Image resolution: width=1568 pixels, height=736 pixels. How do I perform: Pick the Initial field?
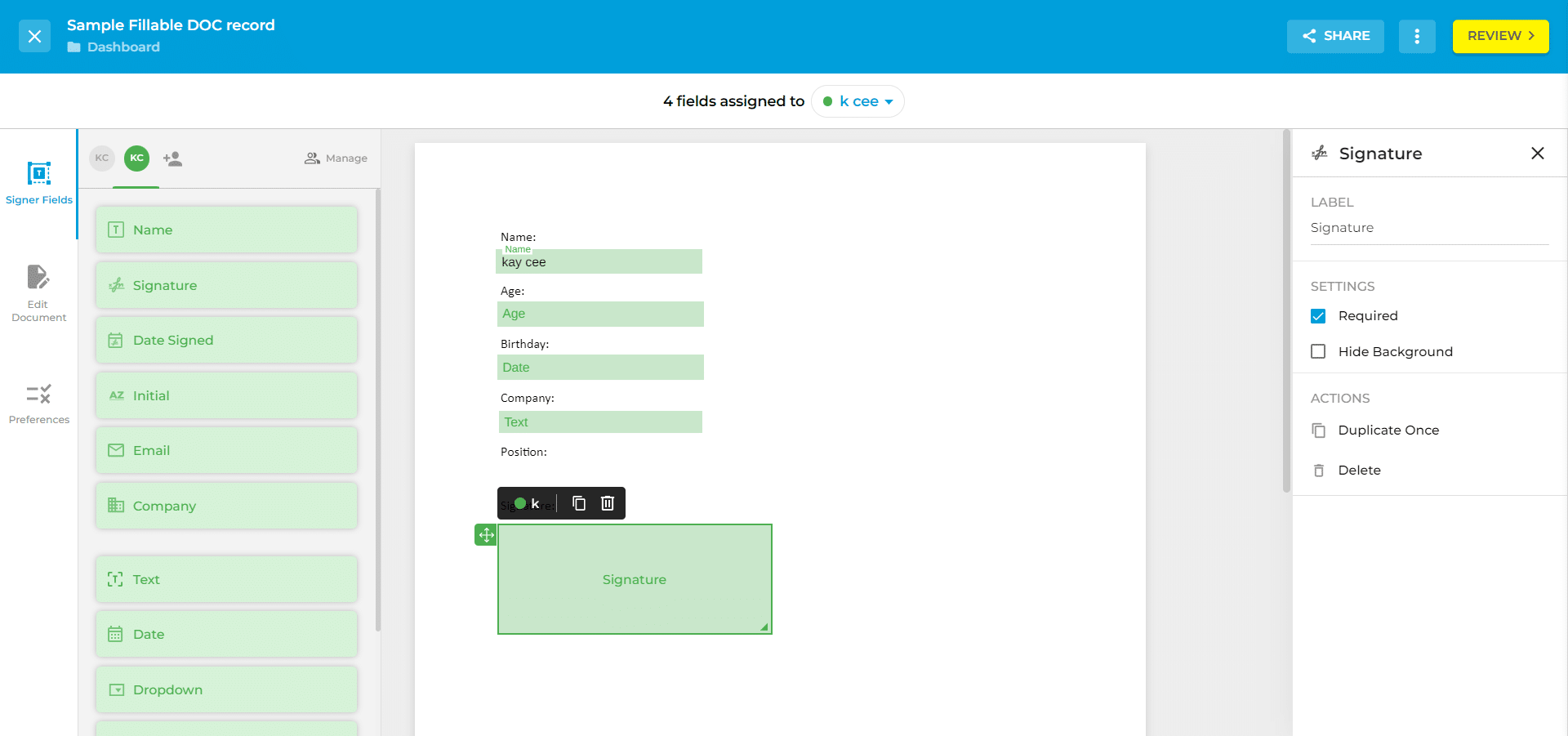(226, 395)
